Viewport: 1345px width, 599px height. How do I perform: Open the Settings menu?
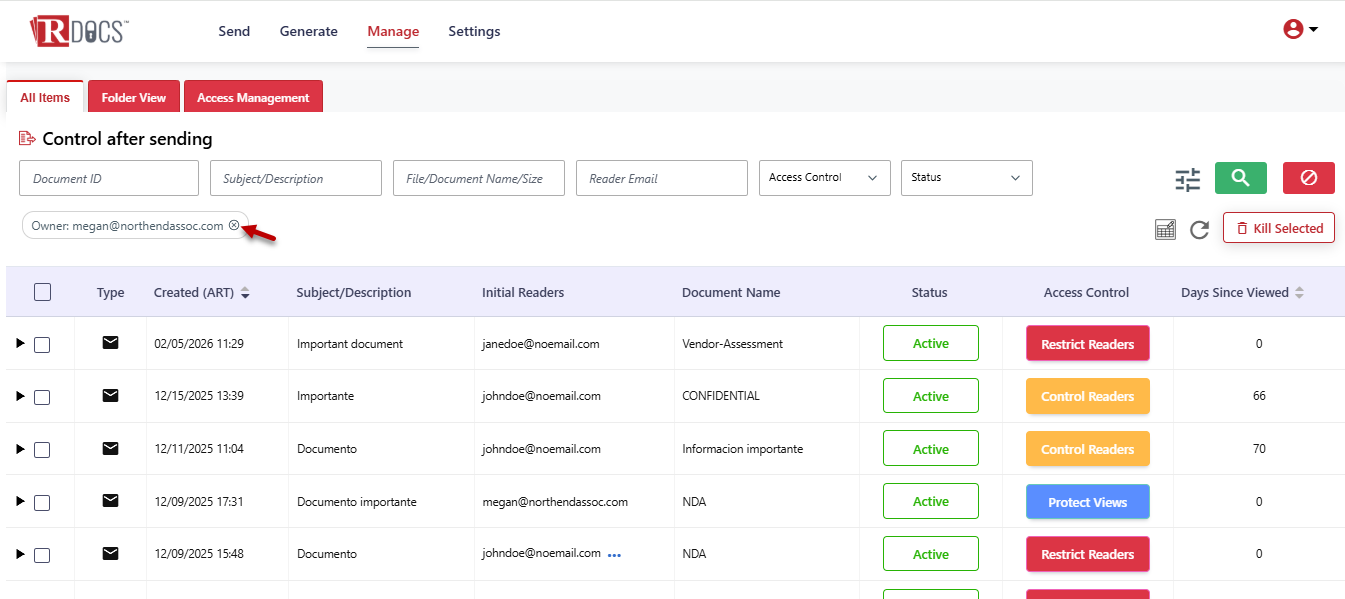pos(474,31)
